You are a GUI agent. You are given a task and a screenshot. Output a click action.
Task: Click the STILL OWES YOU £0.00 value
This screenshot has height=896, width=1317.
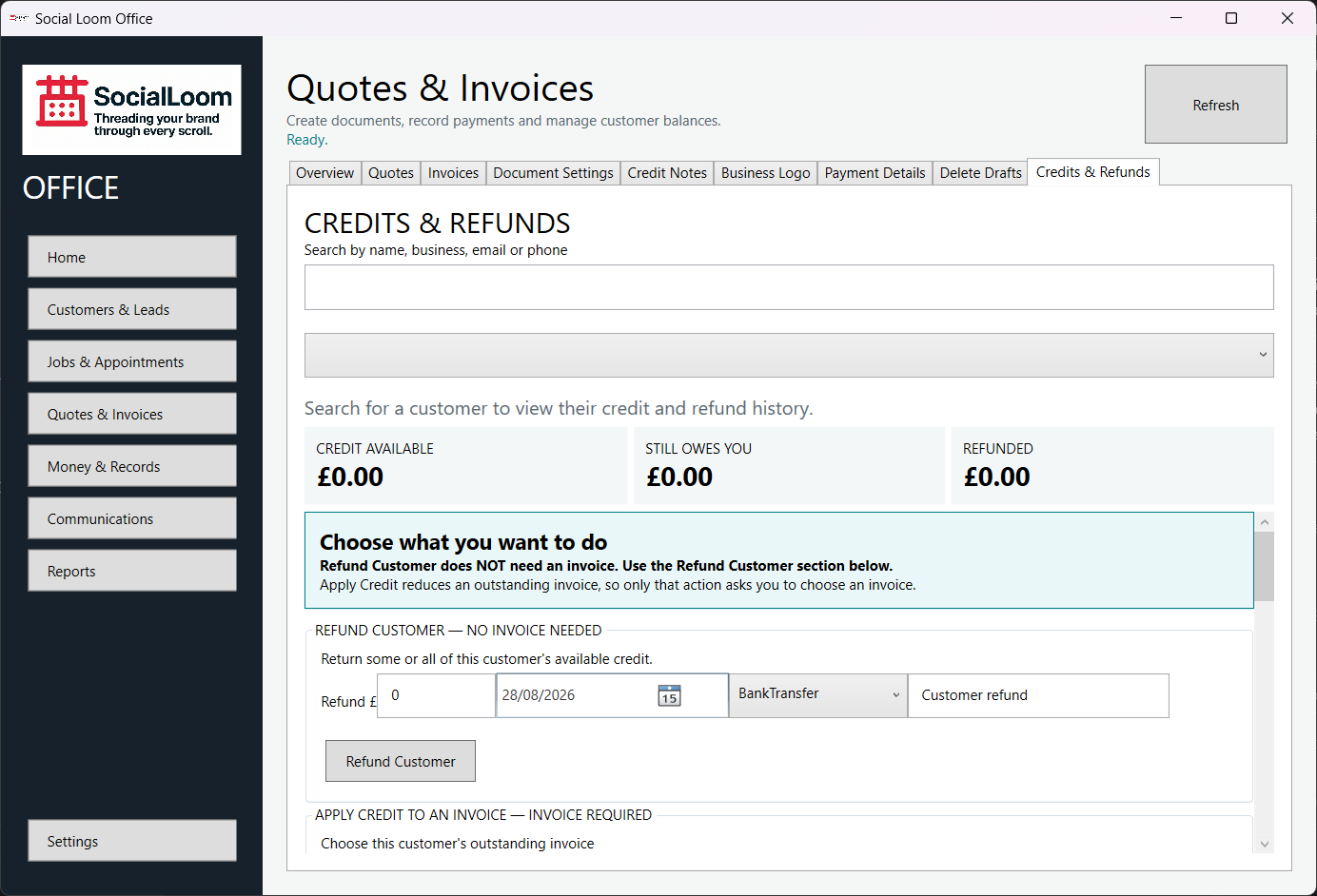(679, 477)
